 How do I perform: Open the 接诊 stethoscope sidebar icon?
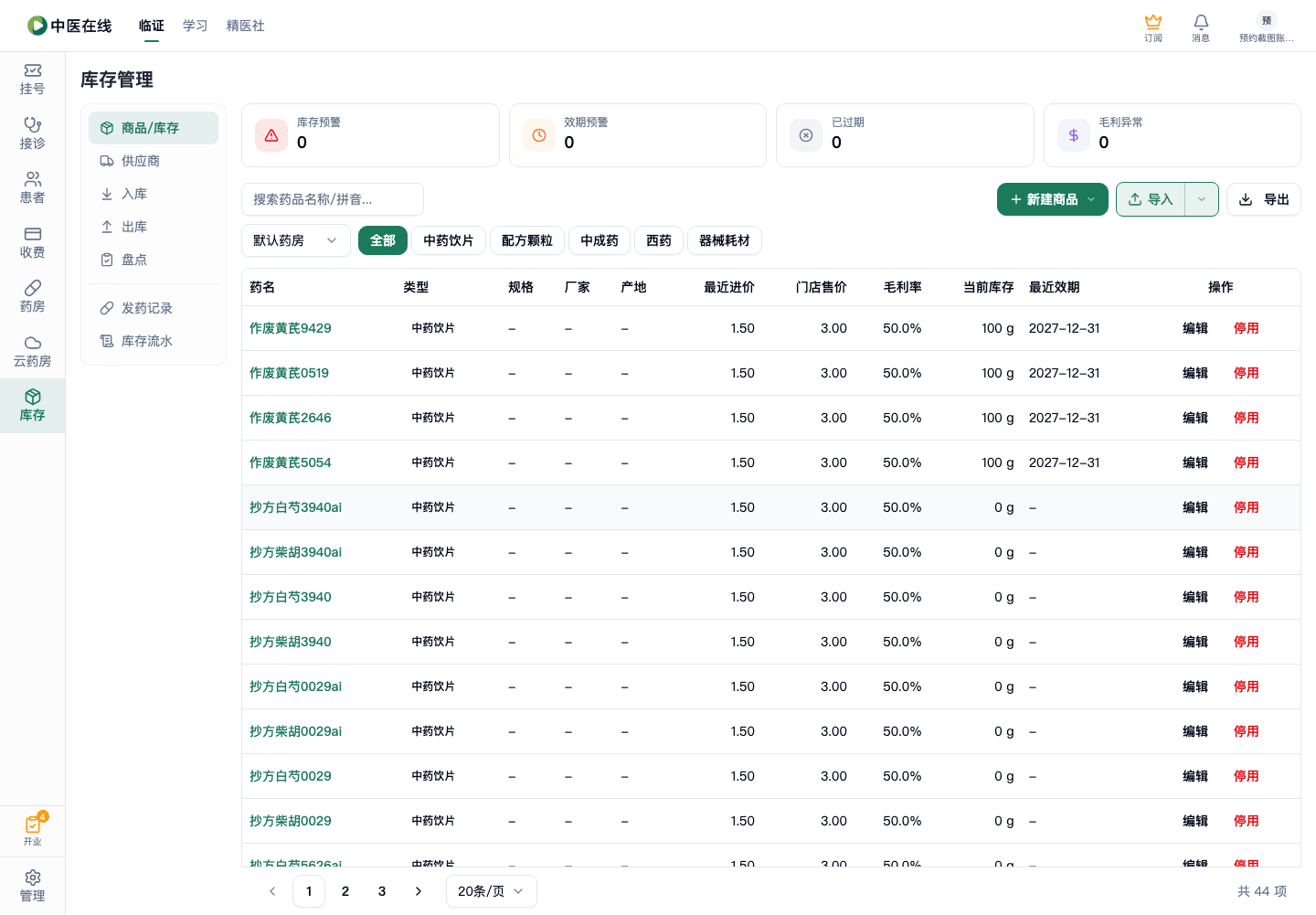(32, 133)
